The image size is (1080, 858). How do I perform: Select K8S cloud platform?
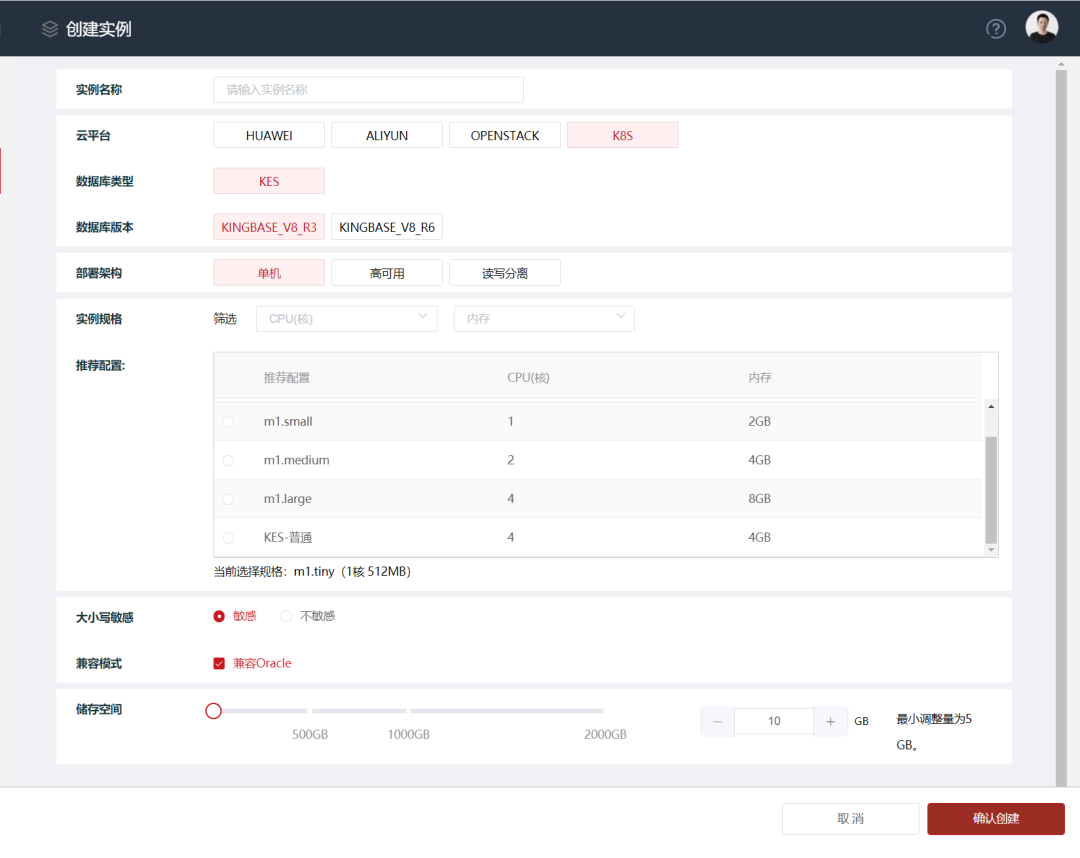coord(623,136)
